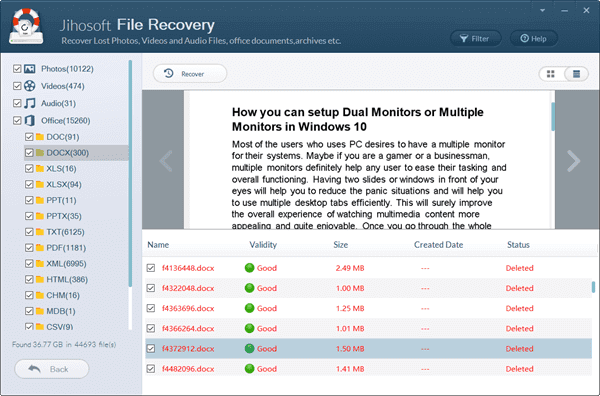
Task: Select the CHM(16) folder
Action: tap(63, 295)
